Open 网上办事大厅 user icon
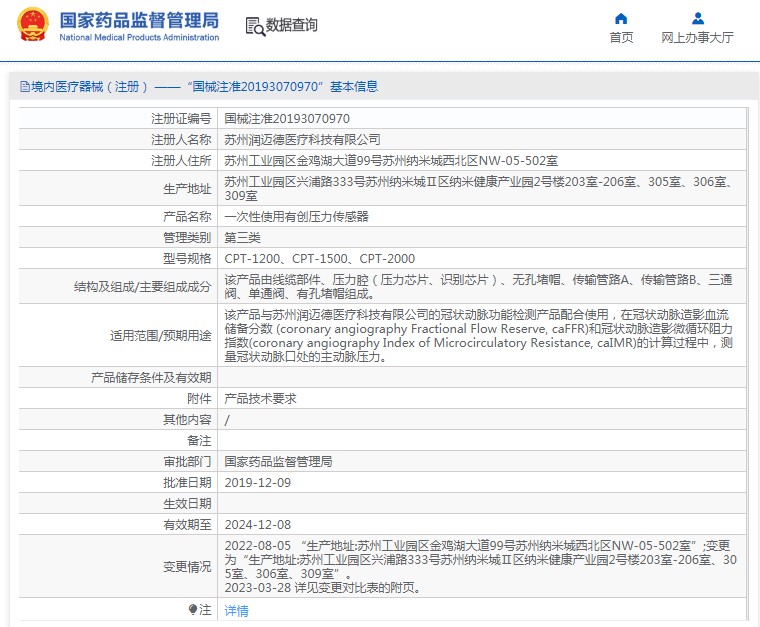This screenshot has width=760, height=627. pyautogui.click(x=697, y=19)
